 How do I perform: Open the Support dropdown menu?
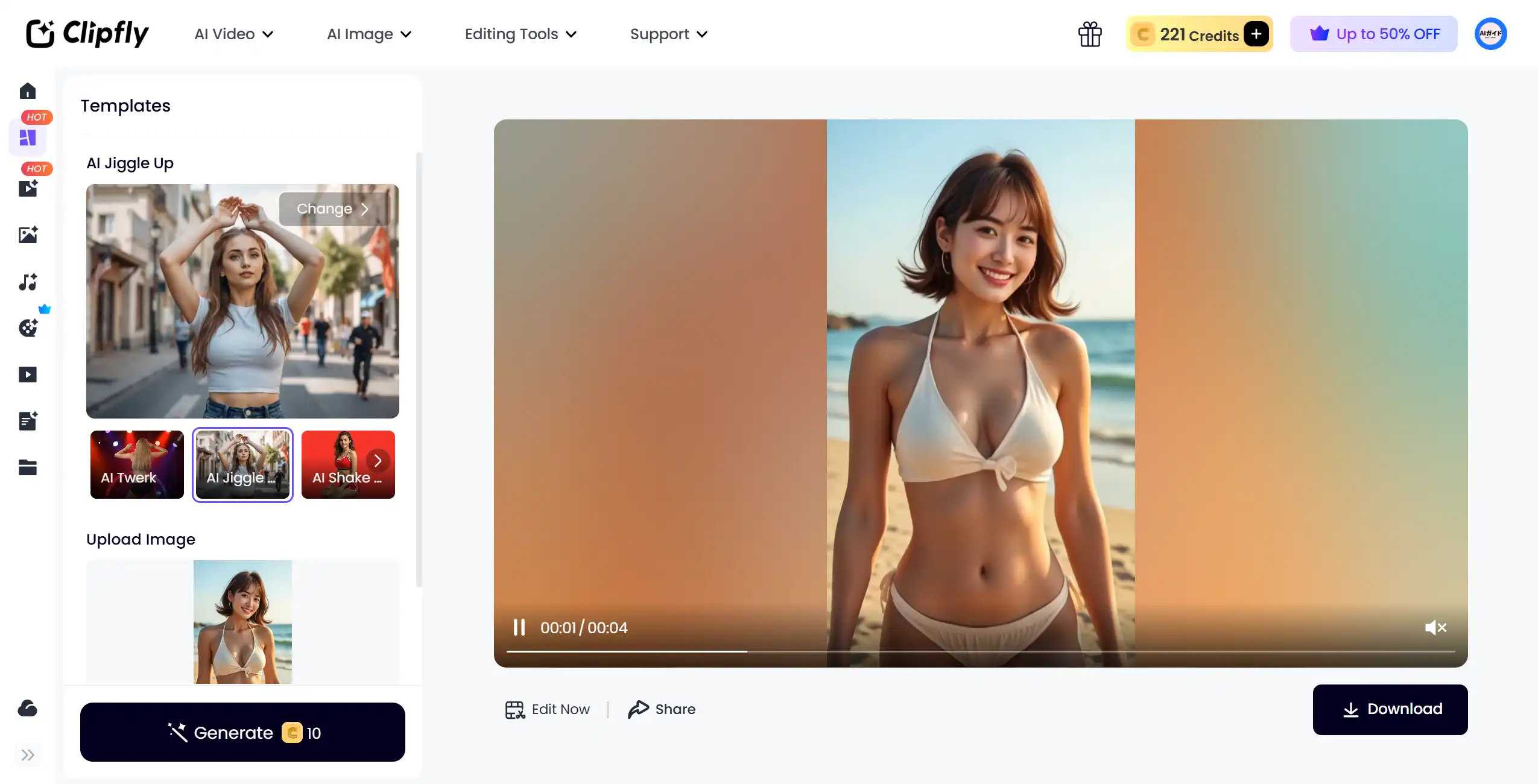click(667, 34)
